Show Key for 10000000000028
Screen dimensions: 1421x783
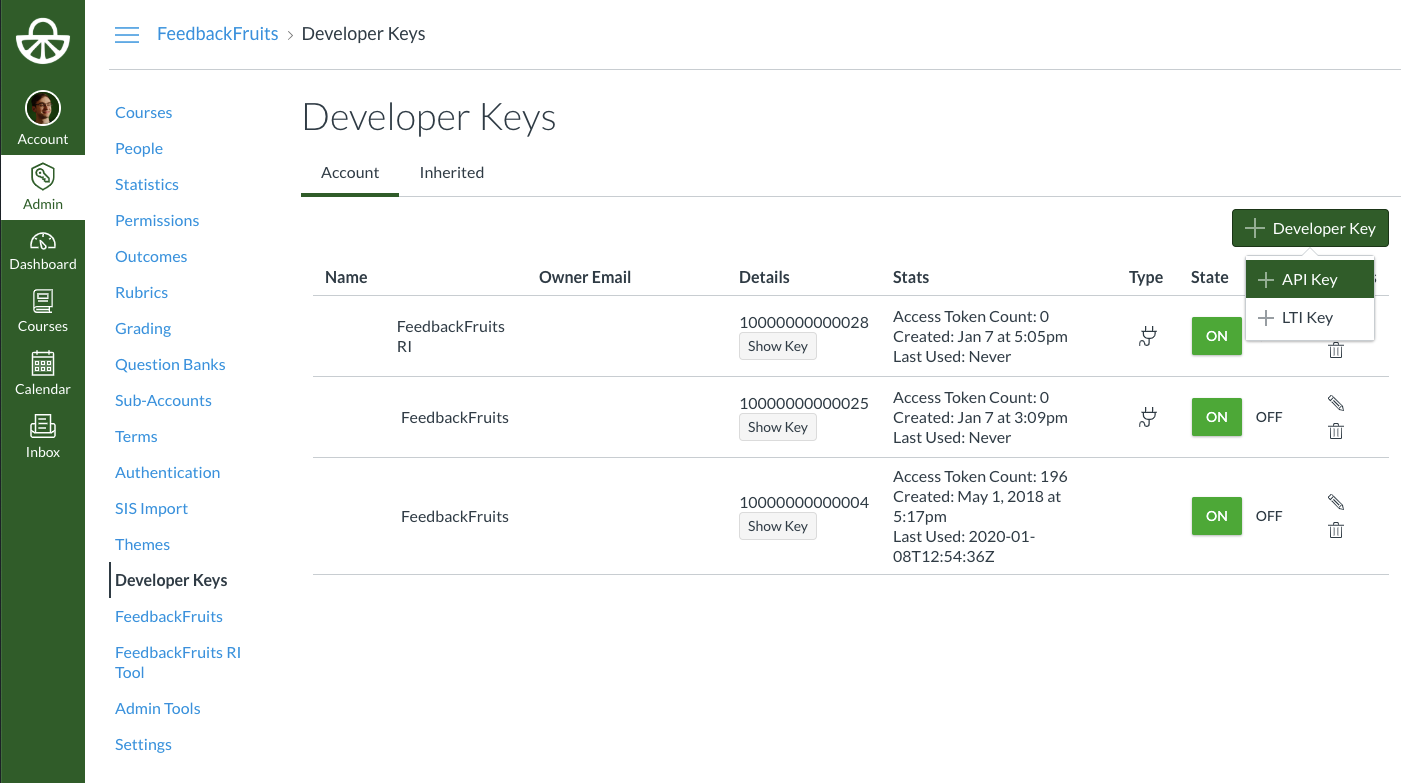(778, 346)
